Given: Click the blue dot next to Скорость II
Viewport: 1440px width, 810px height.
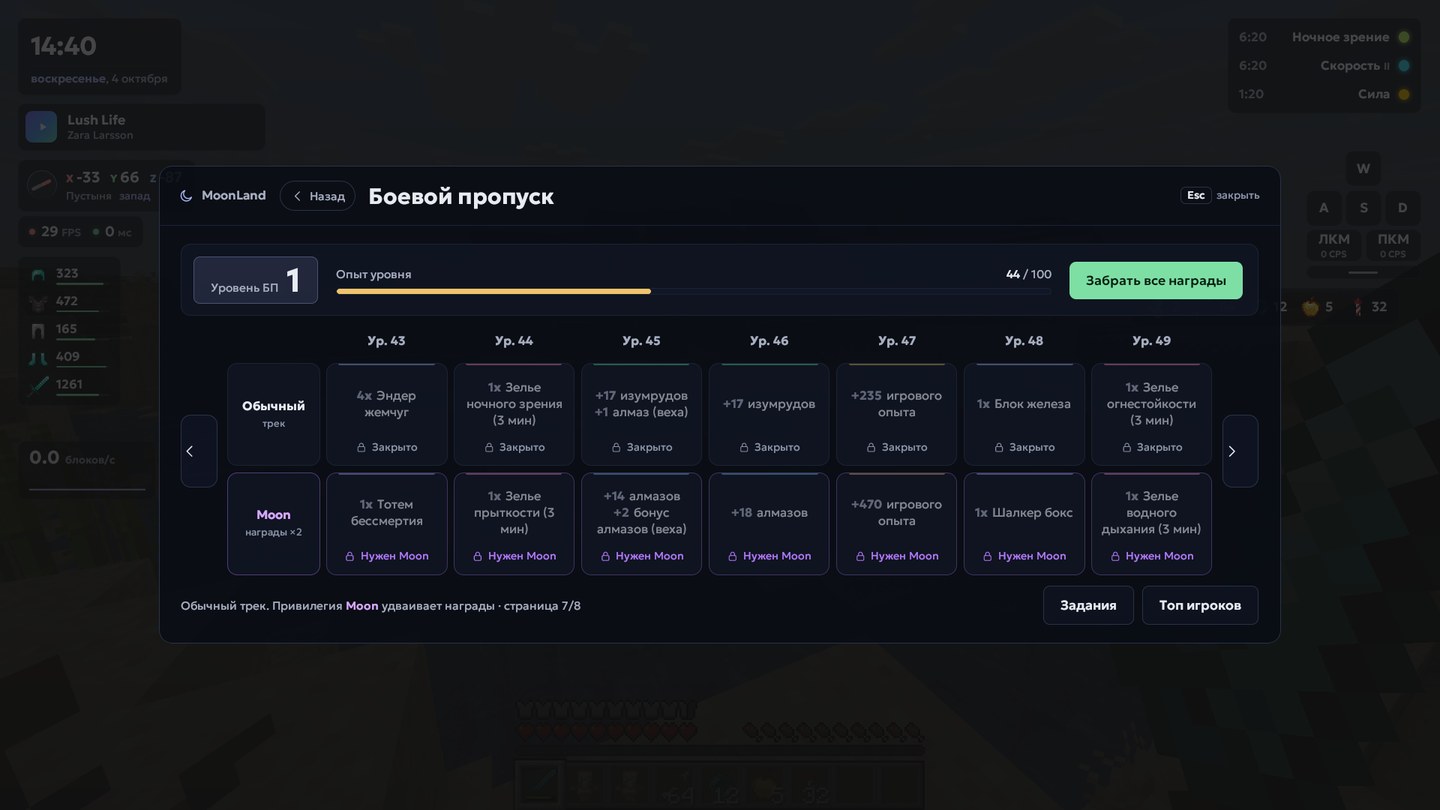Looking at the screenshot, I should pos(1404,66).
